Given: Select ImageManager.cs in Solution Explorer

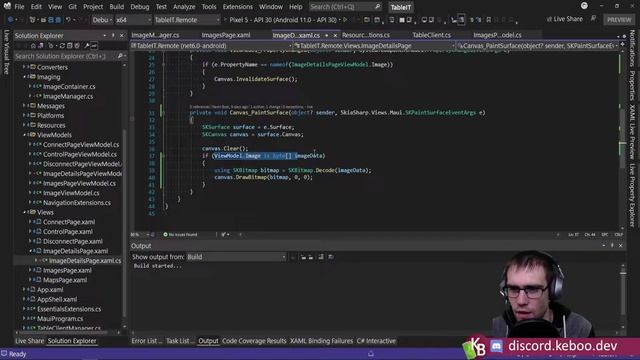Looking at the screenshot, I should [67, 96].
